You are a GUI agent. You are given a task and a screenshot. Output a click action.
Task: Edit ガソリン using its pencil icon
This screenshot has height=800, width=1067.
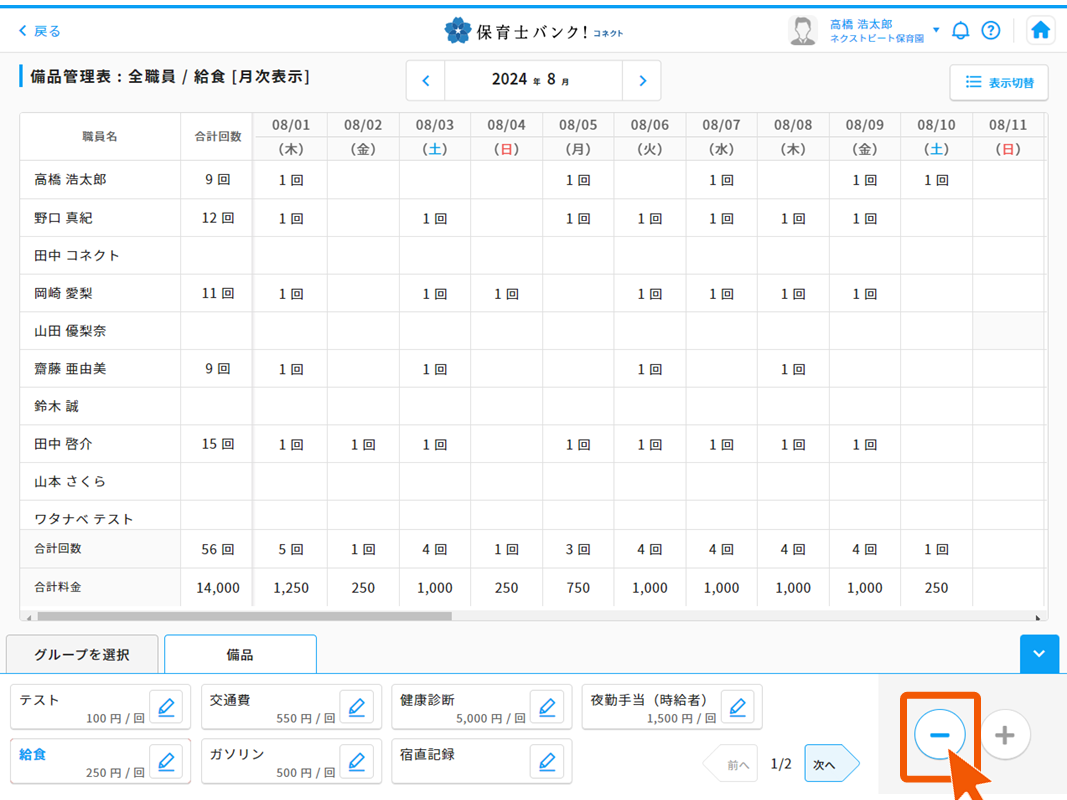tap(357, 761)
